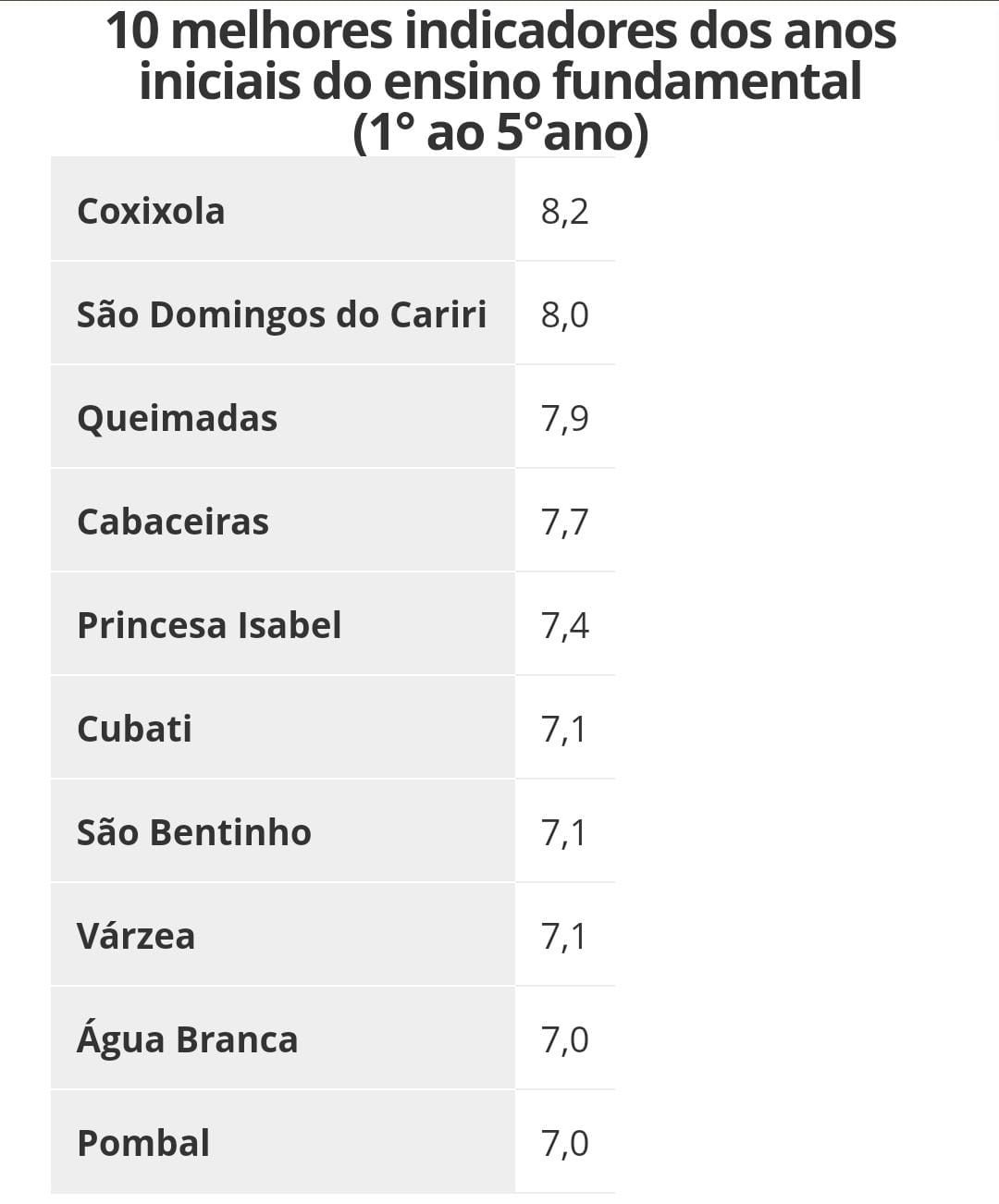Select the Água Branca row name
The image size is (999, 1204).
pyautogui.click(x=187, y=1040)
